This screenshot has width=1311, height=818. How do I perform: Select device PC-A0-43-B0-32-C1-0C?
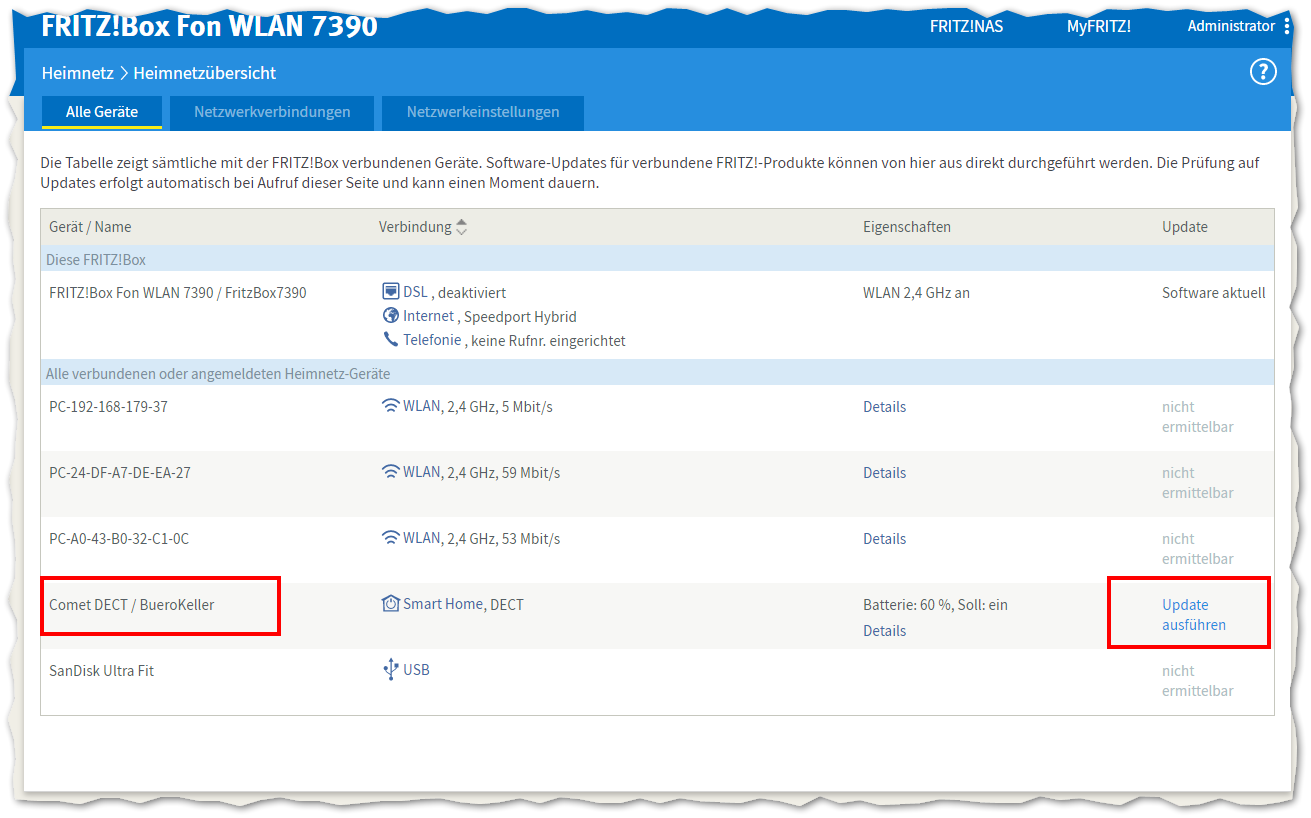(x=119, y=539)
